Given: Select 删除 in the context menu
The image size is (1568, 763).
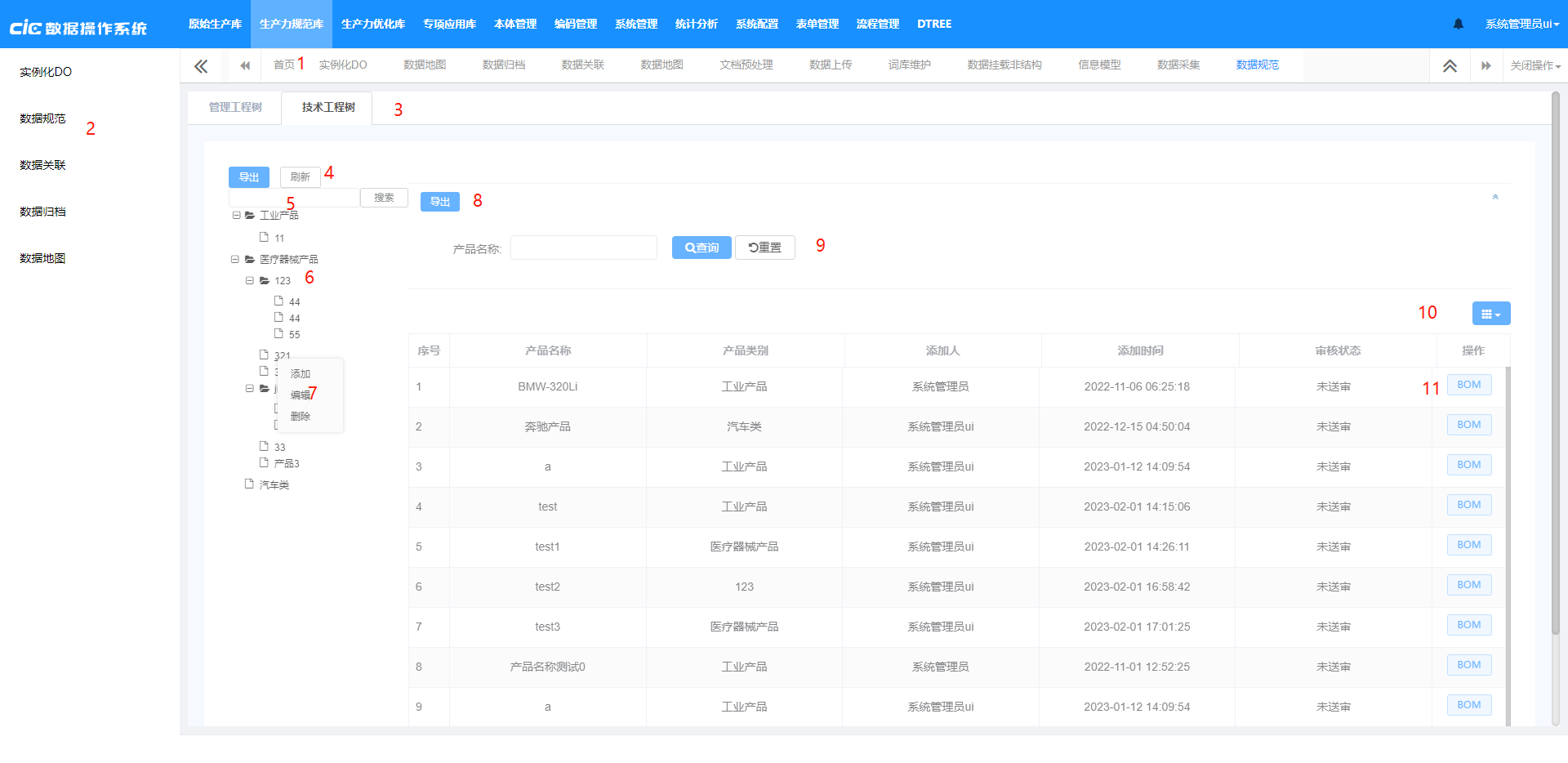Looking at the screenshot, I should (x=301, y=416).
